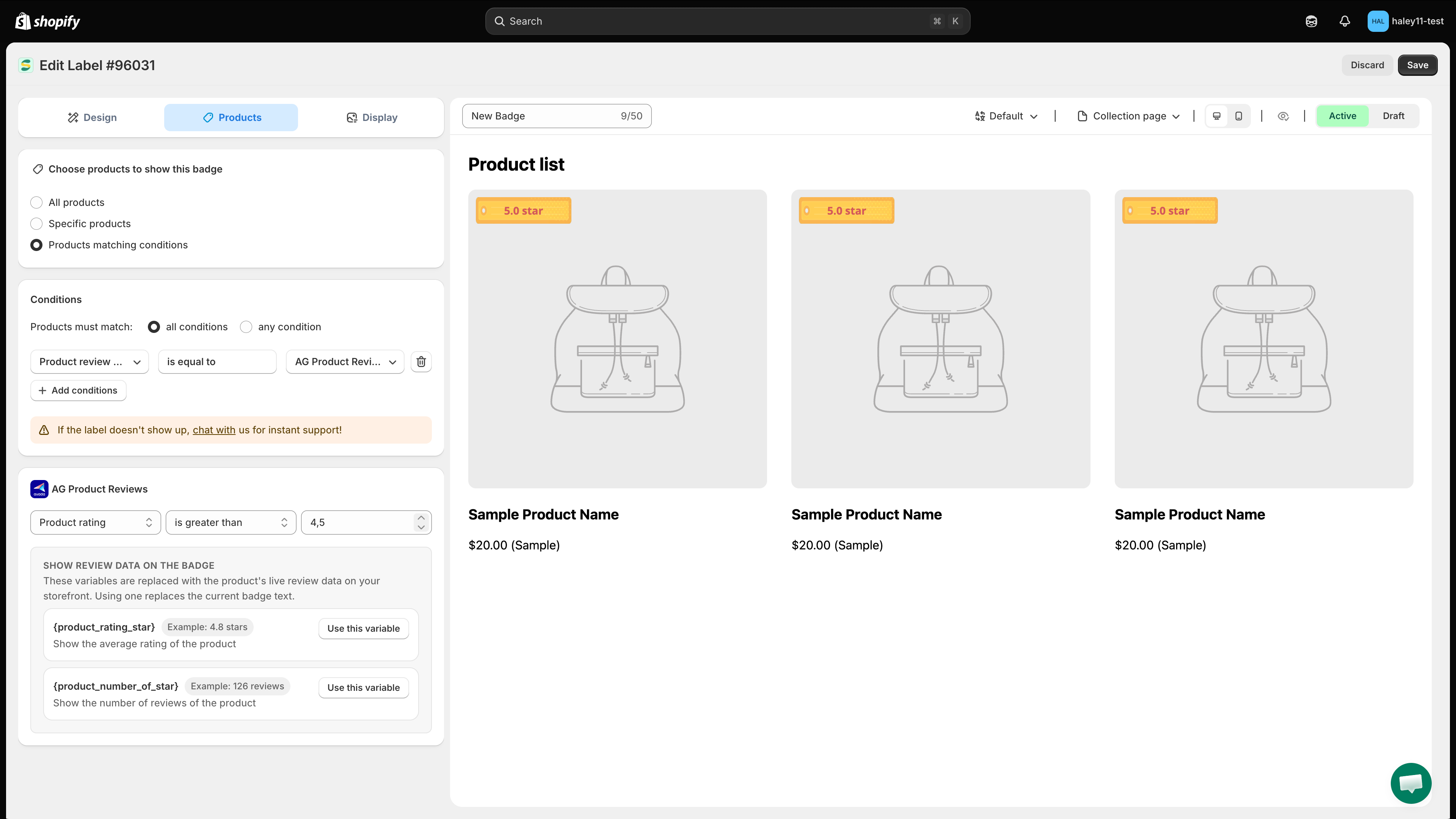Click the Example: 126 reviews tag

[x=237, y=686]
